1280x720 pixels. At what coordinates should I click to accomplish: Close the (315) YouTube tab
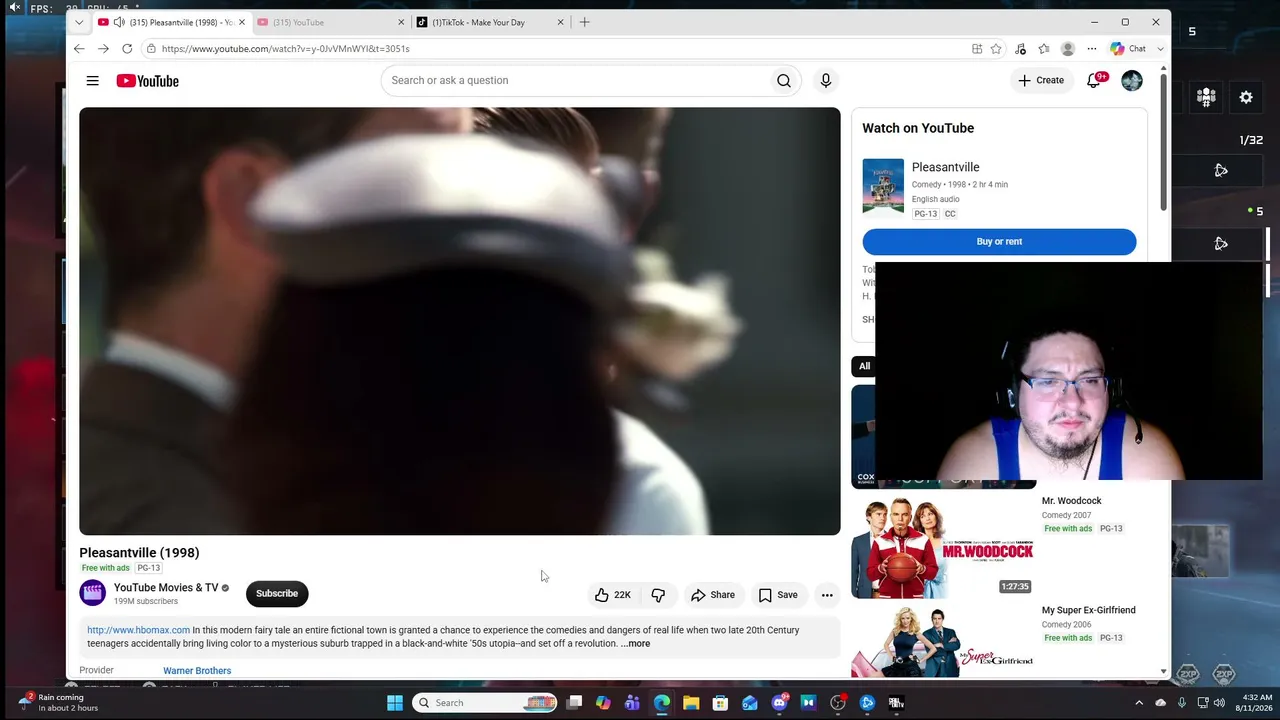(401, 22)
